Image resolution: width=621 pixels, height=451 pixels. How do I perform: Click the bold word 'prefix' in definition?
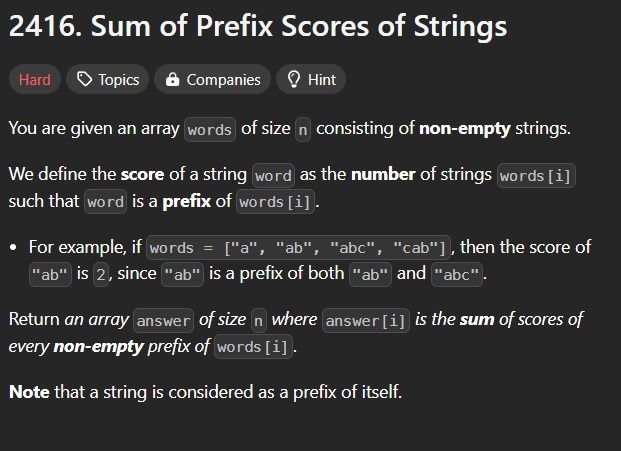pos(187,201)
